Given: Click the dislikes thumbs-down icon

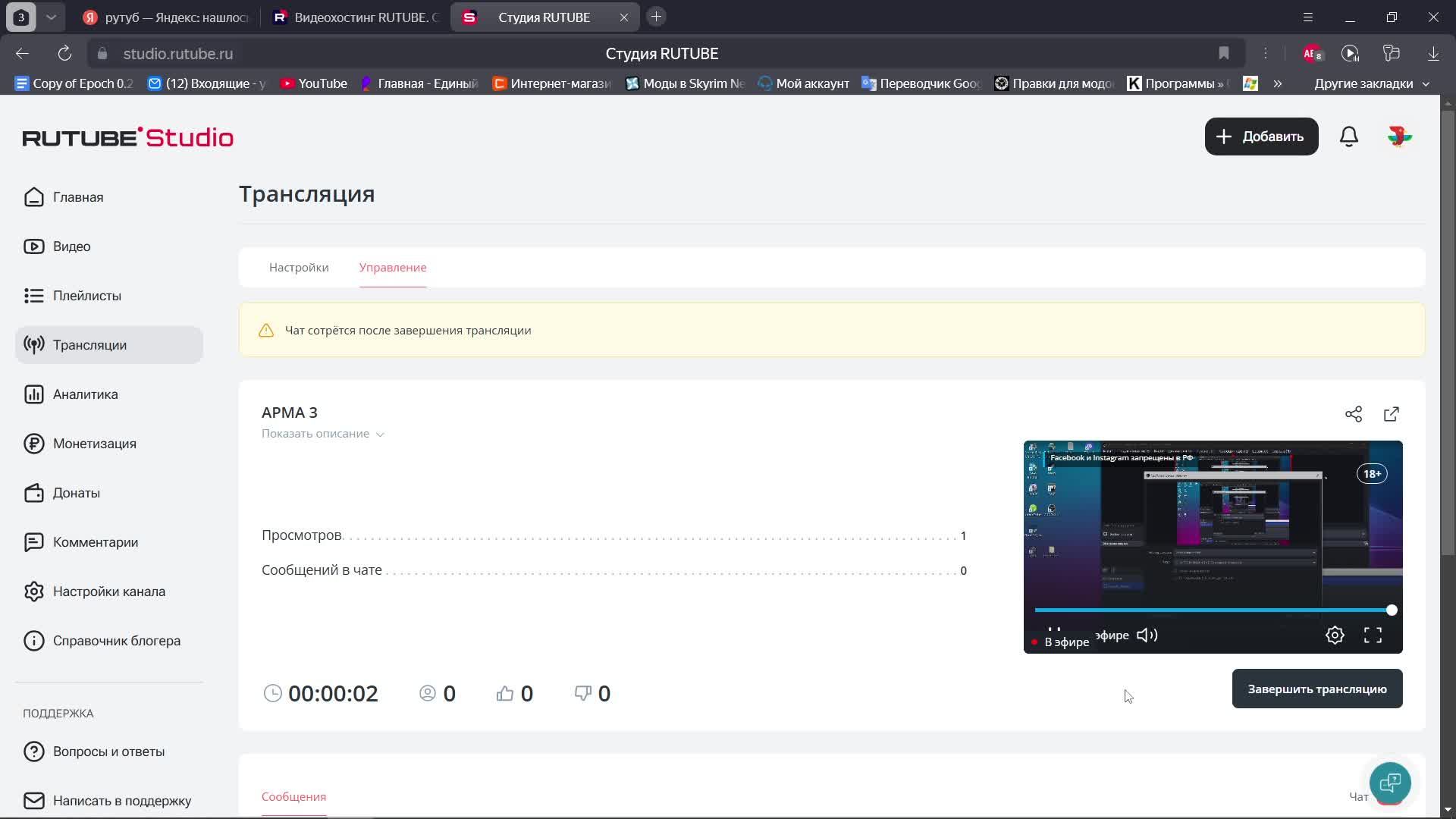Looking at the screenshot, I should (x=583, y=693).
